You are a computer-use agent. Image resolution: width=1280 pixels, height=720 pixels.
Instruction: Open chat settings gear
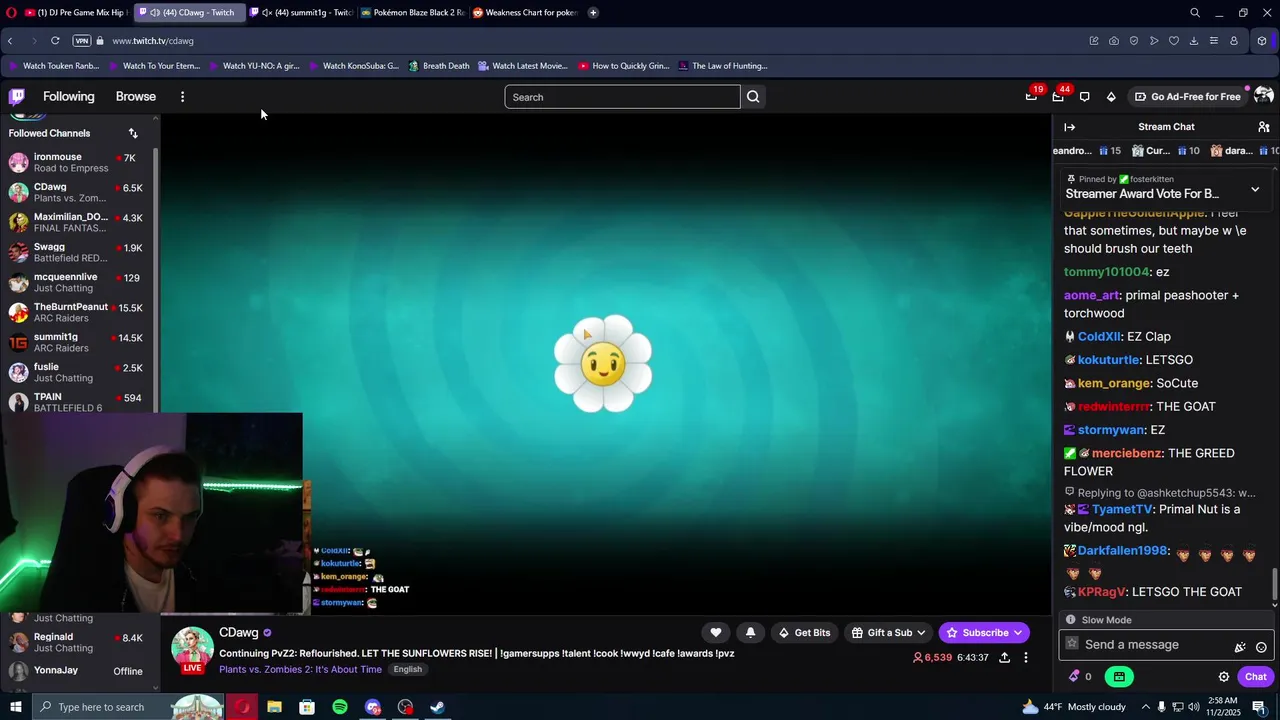coord(1223,677)
